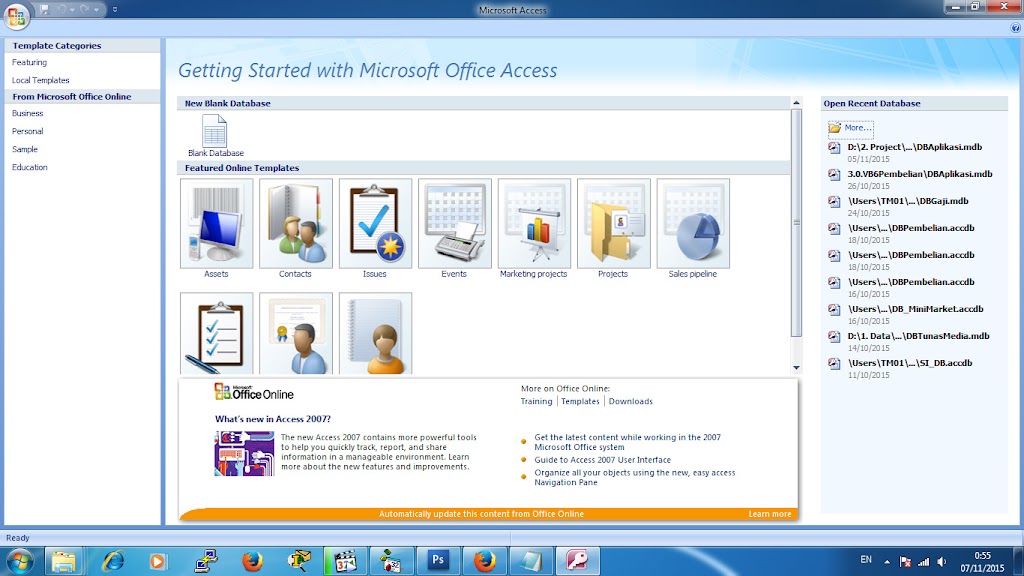
Task: Open recent file SI_DB.accdb
Action: click(910, 363)
